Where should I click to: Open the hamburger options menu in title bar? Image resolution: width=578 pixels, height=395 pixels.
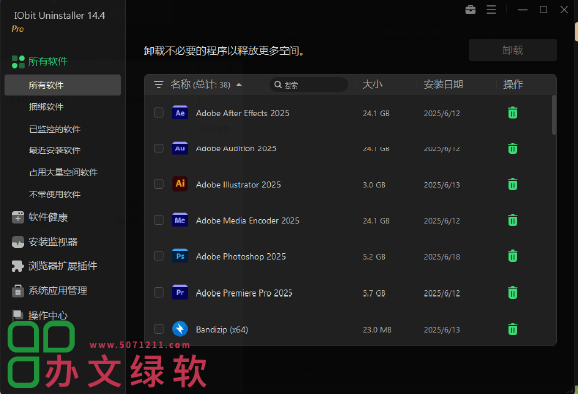click(x=491, y=10)
